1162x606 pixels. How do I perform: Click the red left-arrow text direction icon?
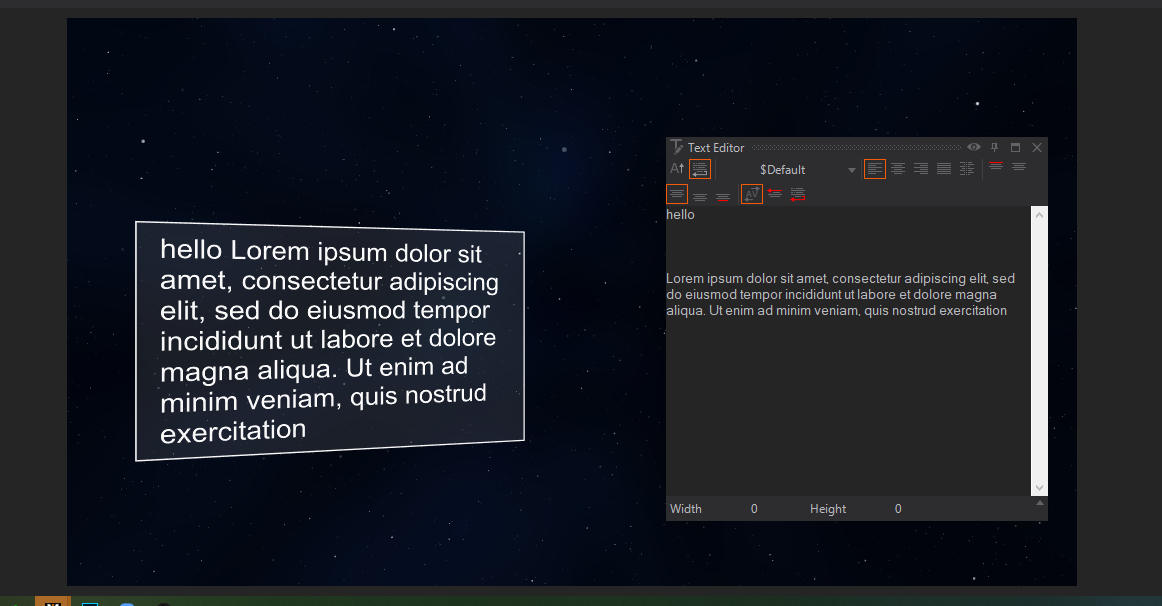click(x=775, y=194)
